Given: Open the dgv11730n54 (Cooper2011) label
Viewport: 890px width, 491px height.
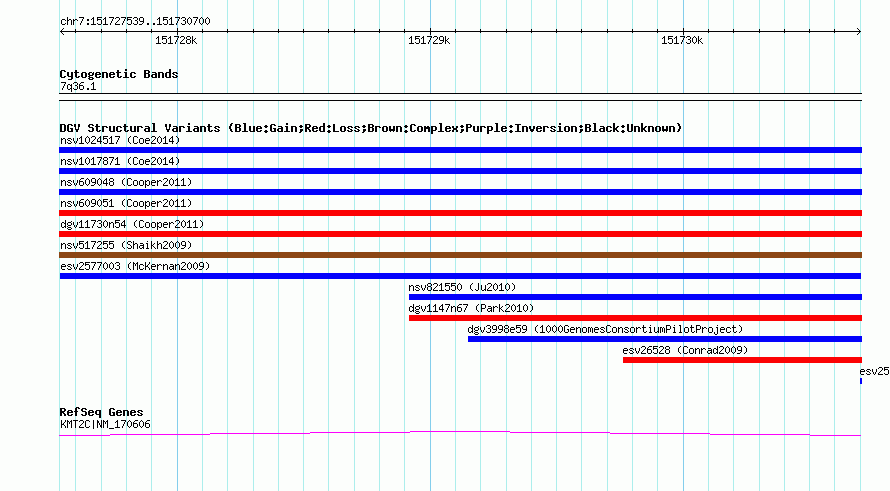Looking at the screenshot, I should (132, 224).
